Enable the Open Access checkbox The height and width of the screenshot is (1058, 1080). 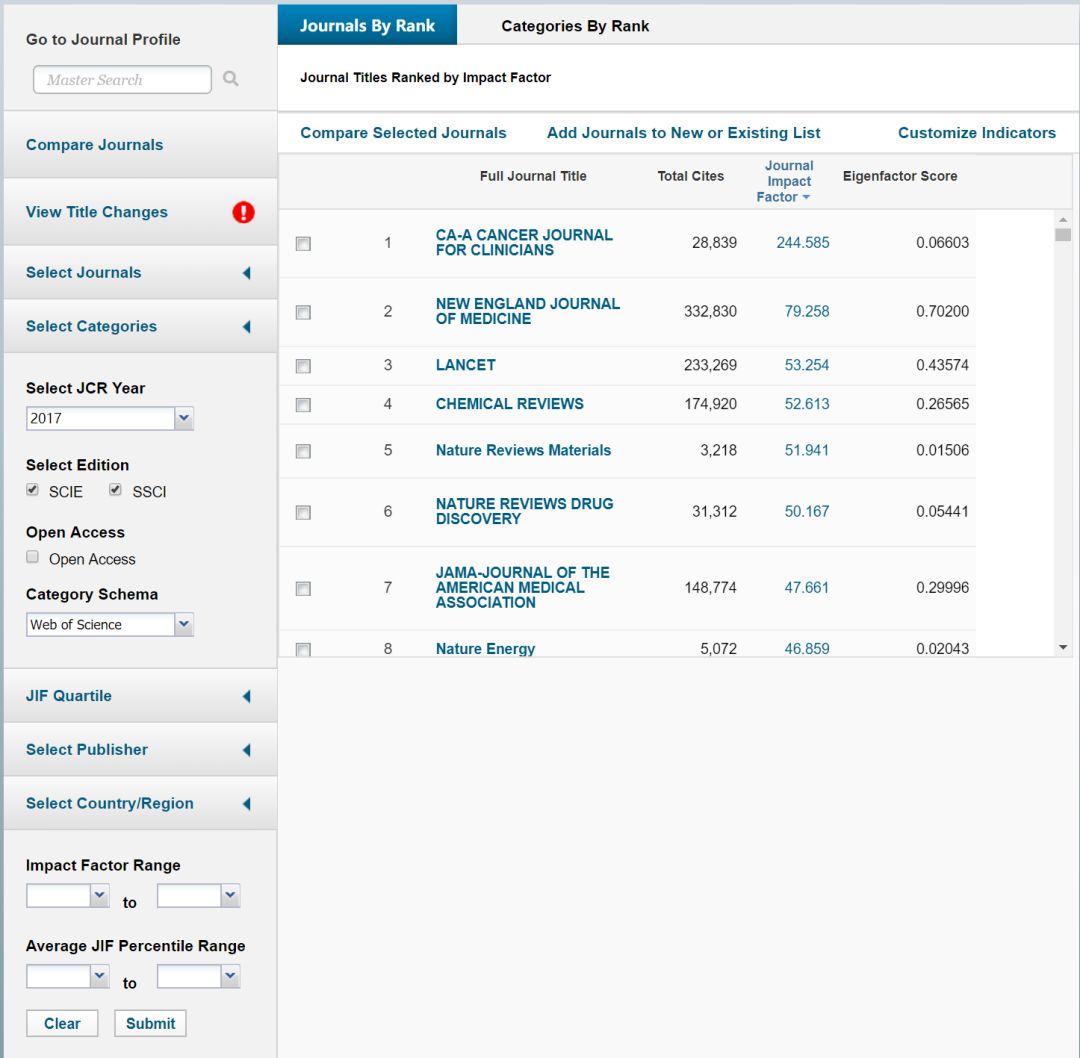coord(33,557)
